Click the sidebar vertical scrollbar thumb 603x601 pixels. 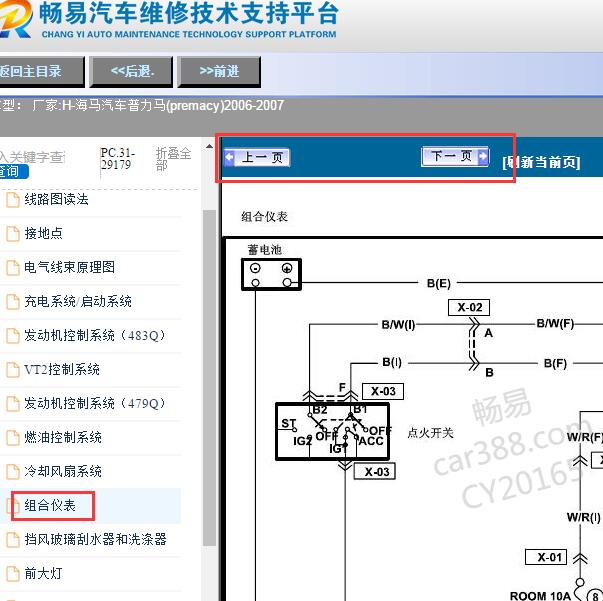(x=209, y=378)
